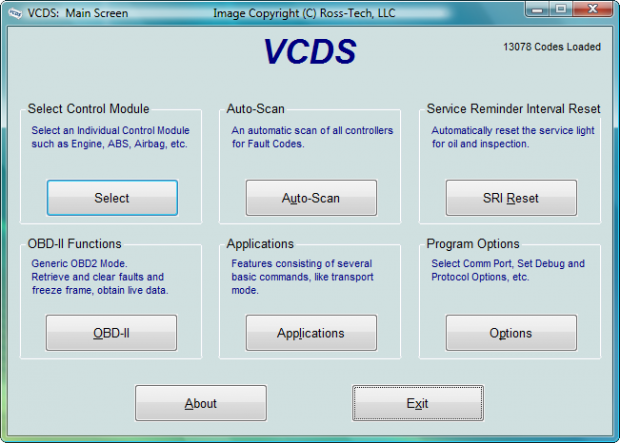Start the Auto-Scan button

click(311, 198)
